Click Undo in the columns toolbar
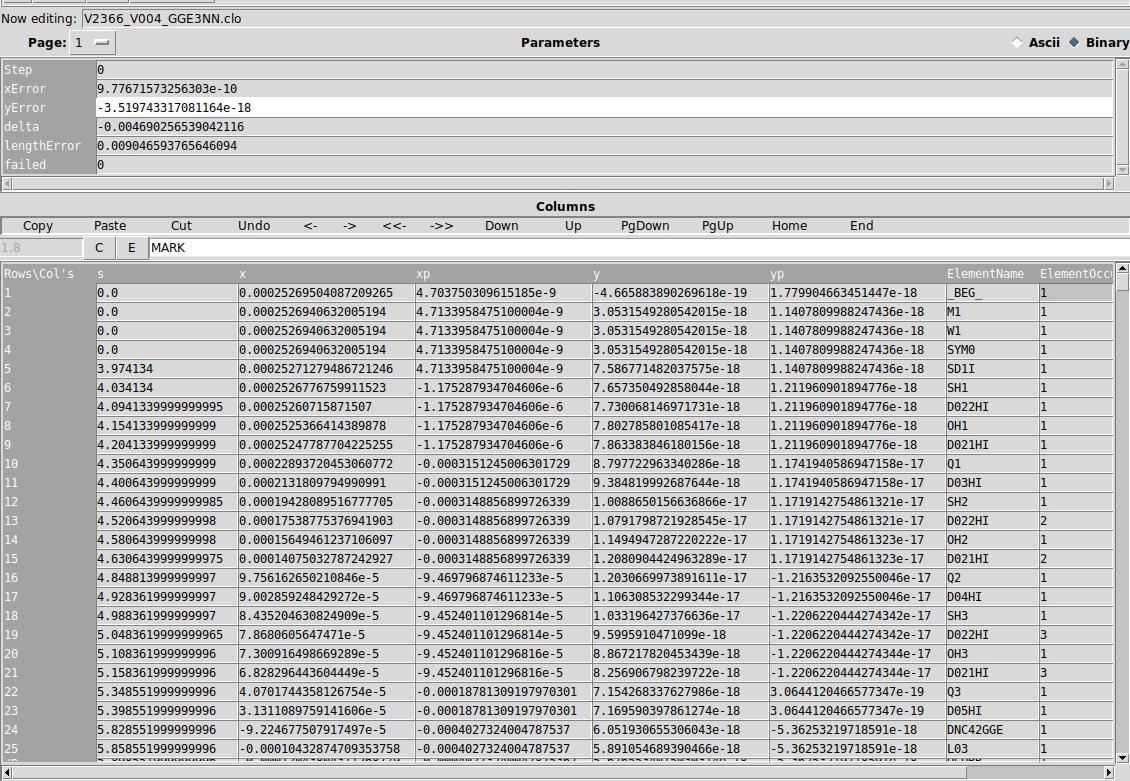The height and width of the screenshot is (781, 1130). [254, 226]
